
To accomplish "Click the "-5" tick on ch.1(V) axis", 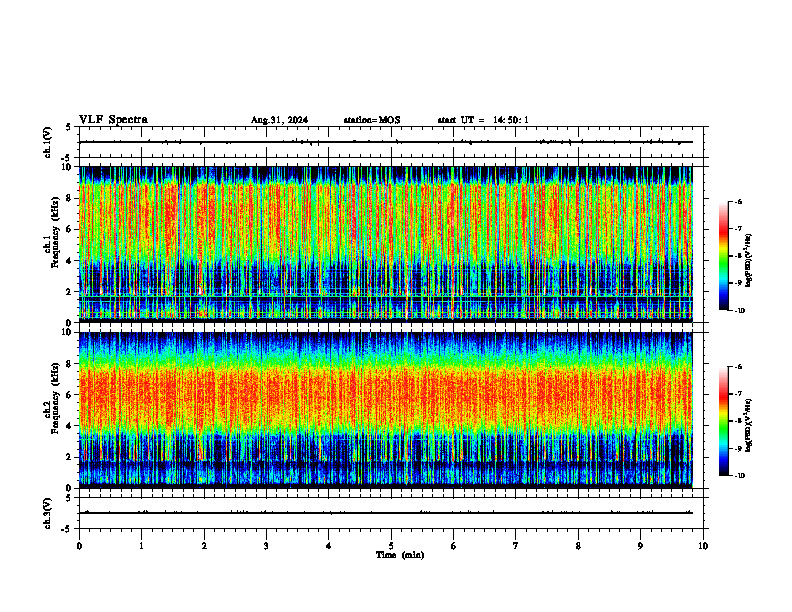I will coord(67,158).
